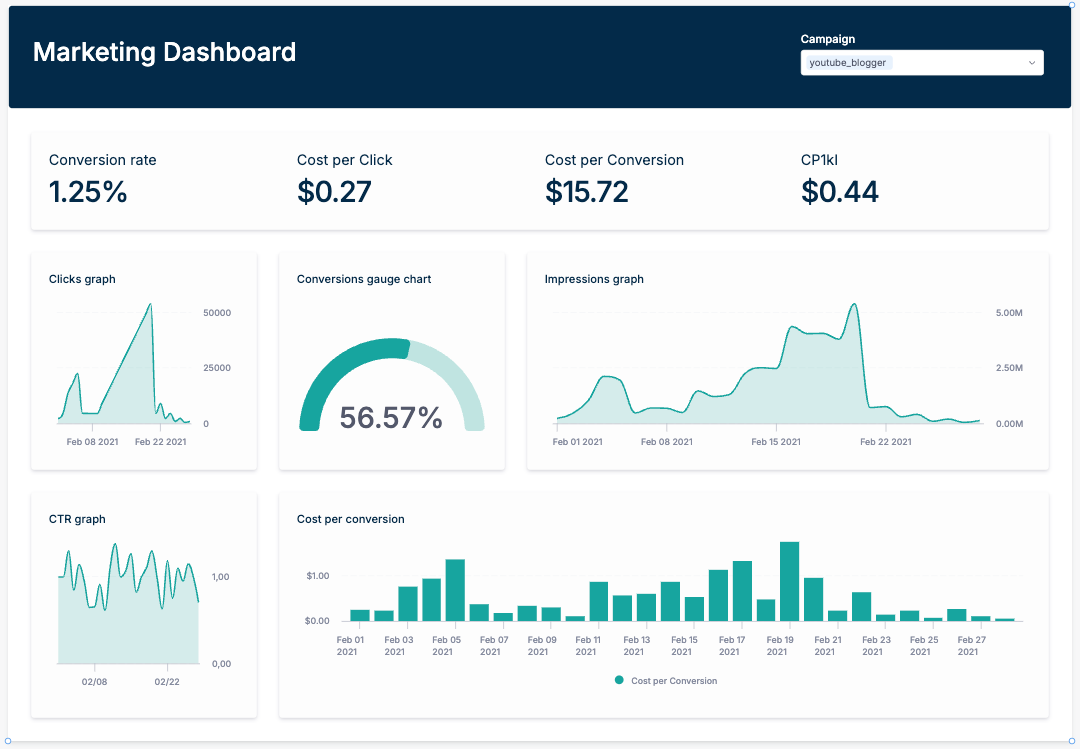Select the youtube_blogger campaign value

pos(848,62)
